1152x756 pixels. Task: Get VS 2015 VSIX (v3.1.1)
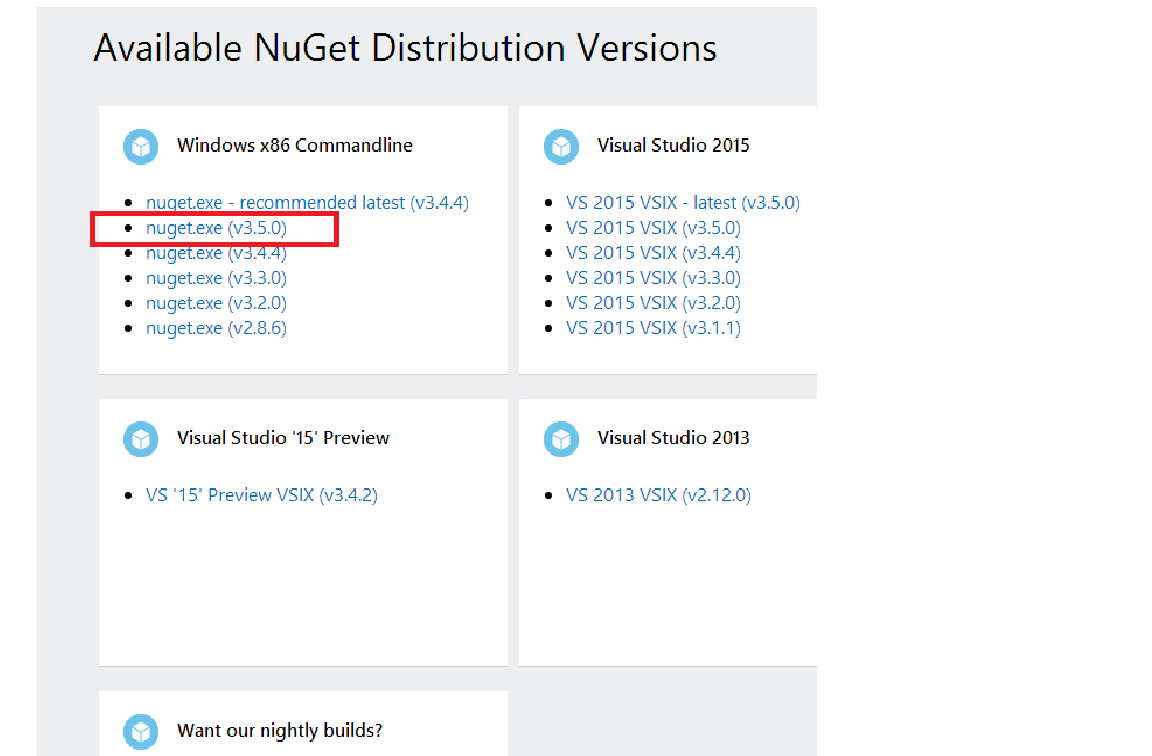pyautogui.click(x=653, y=328)
